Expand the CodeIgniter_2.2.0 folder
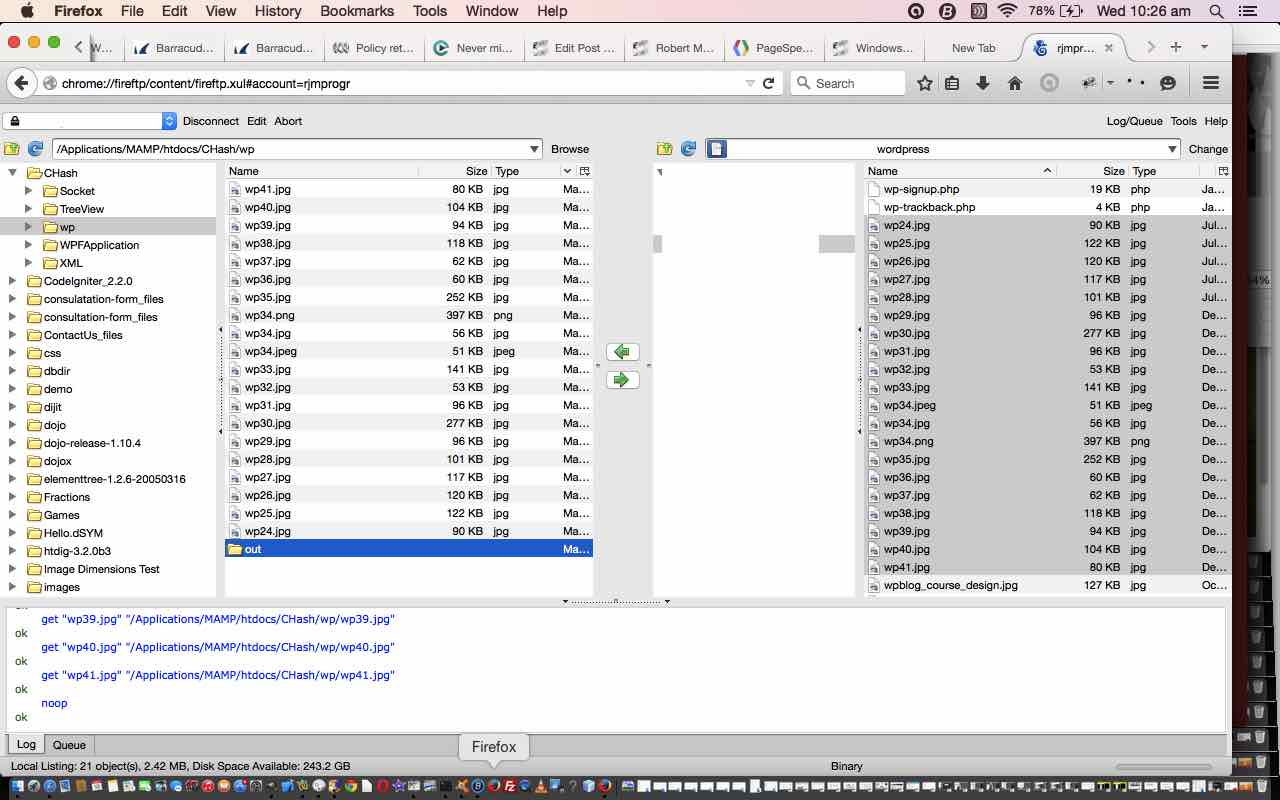Viewport: 1280px width, 800px height. (x=12, y=281)
